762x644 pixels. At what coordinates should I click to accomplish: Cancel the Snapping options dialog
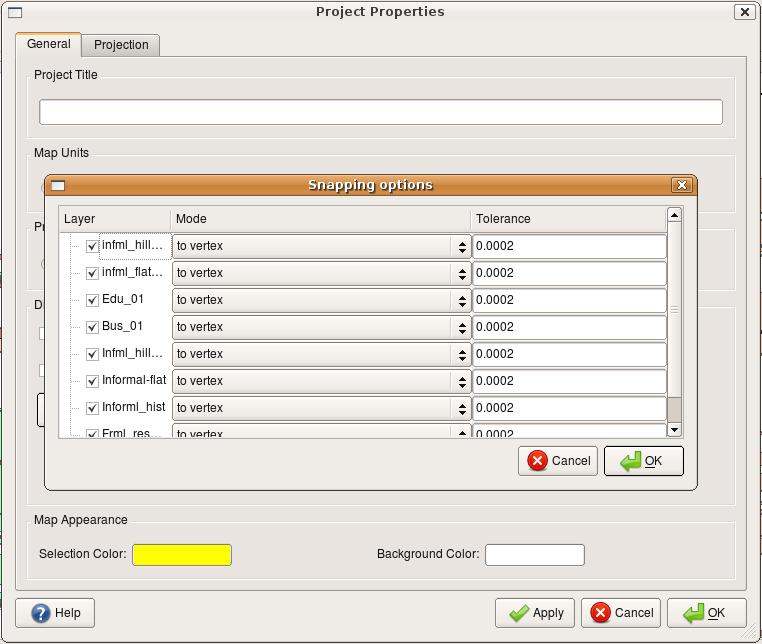click(558, 461)
